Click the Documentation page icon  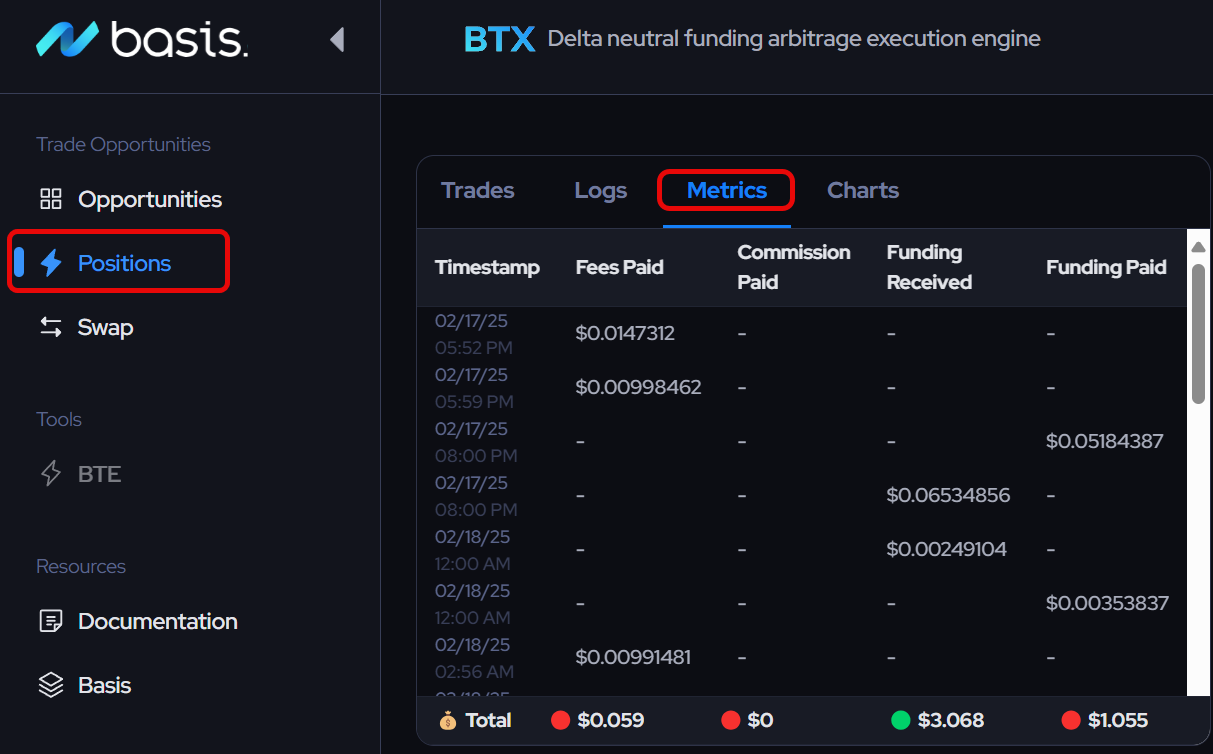click(x=50, y=621)
